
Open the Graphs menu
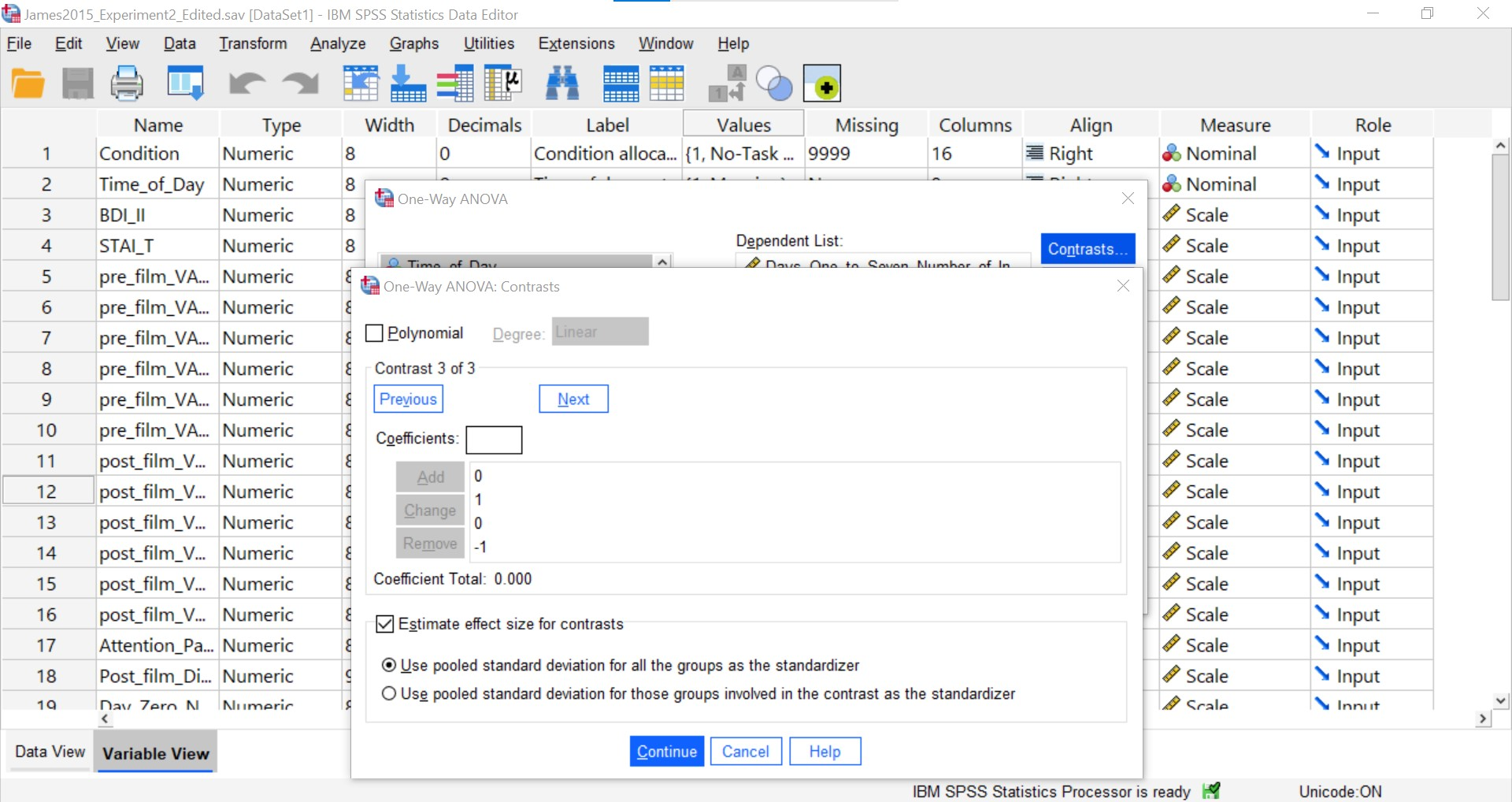pos(414,43)
